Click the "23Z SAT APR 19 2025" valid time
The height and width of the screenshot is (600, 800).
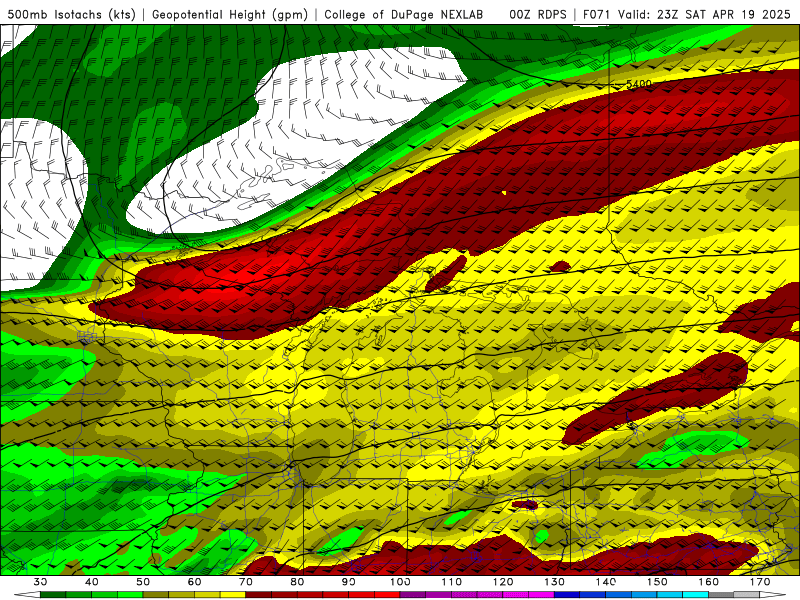point(723,15)
